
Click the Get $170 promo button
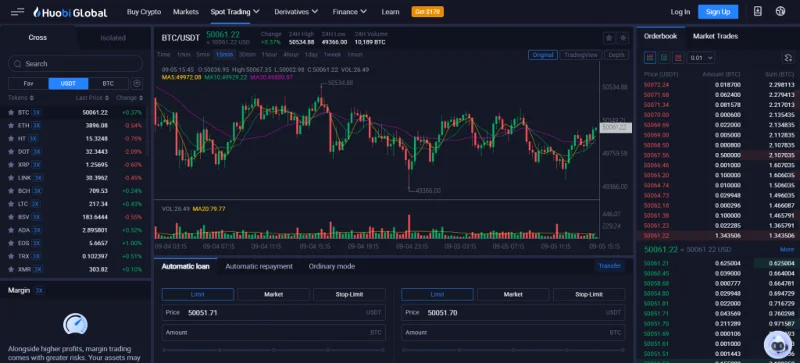(428, 12)
